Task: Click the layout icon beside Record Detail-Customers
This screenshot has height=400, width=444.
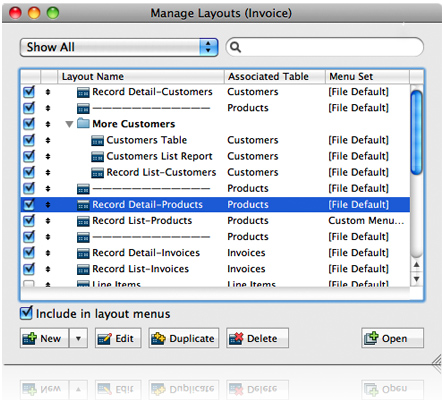Action: [x=83, y=92]
